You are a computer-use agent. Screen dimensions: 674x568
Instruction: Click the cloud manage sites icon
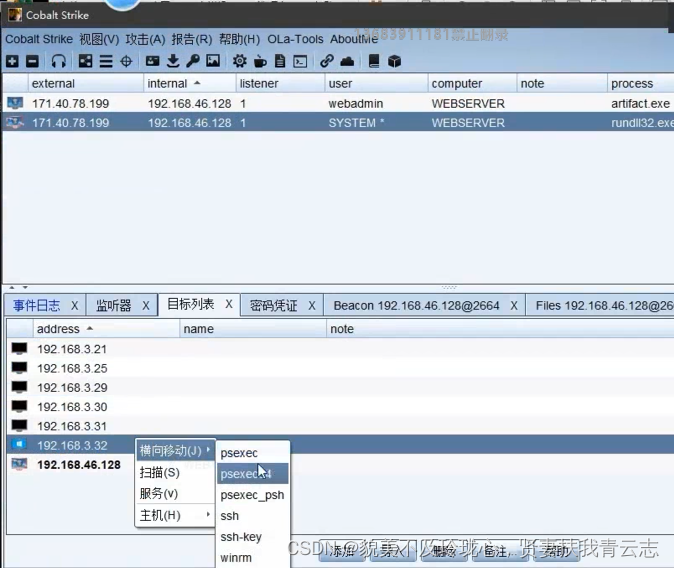(347, 62)
